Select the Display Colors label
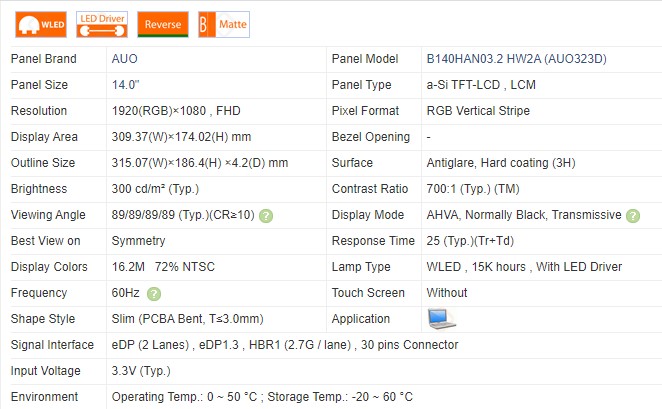This screenshot has height=409, width=662. coord(49,267)
